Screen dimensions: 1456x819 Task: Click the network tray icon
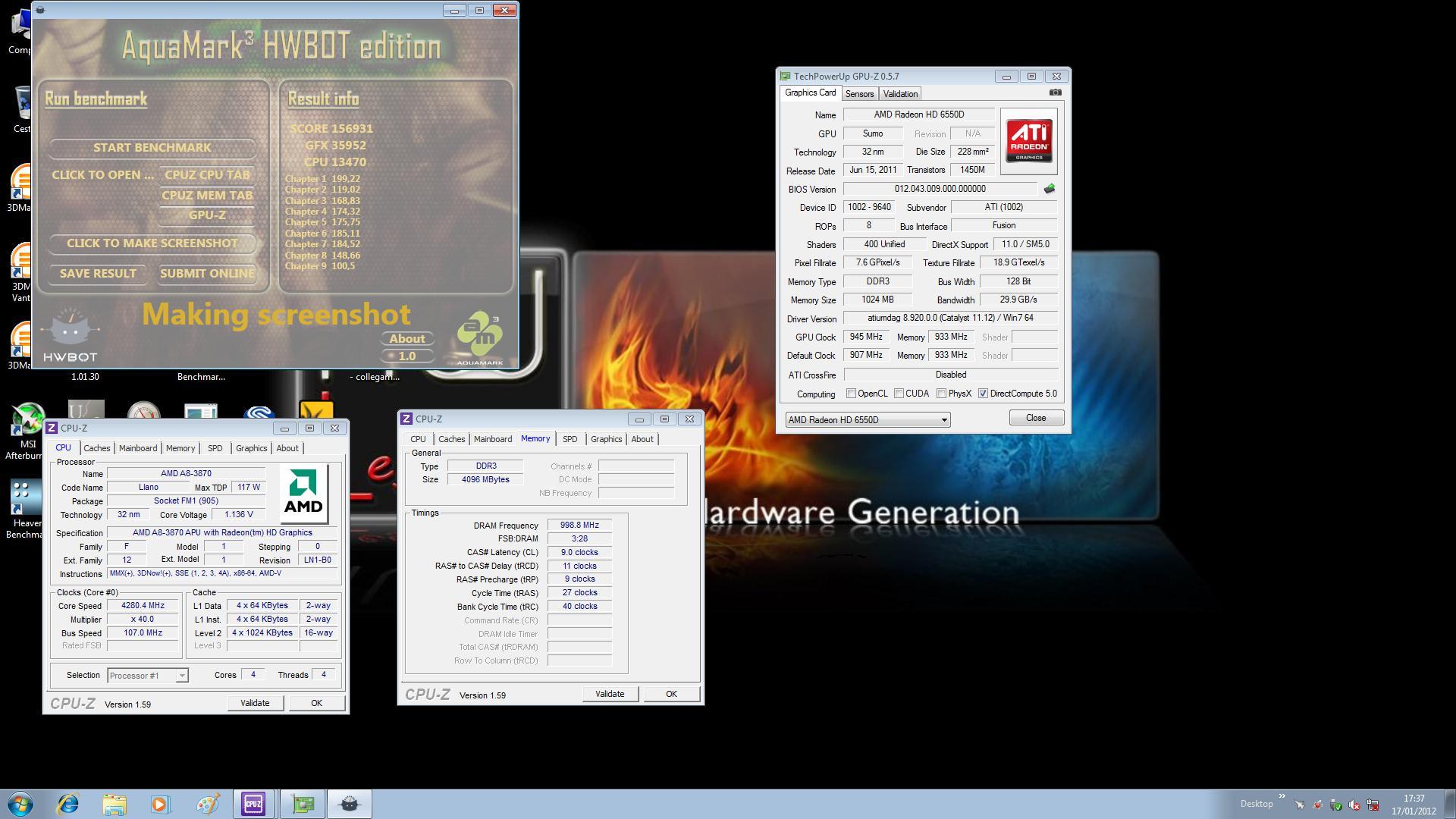click(x=1372, y=805)
